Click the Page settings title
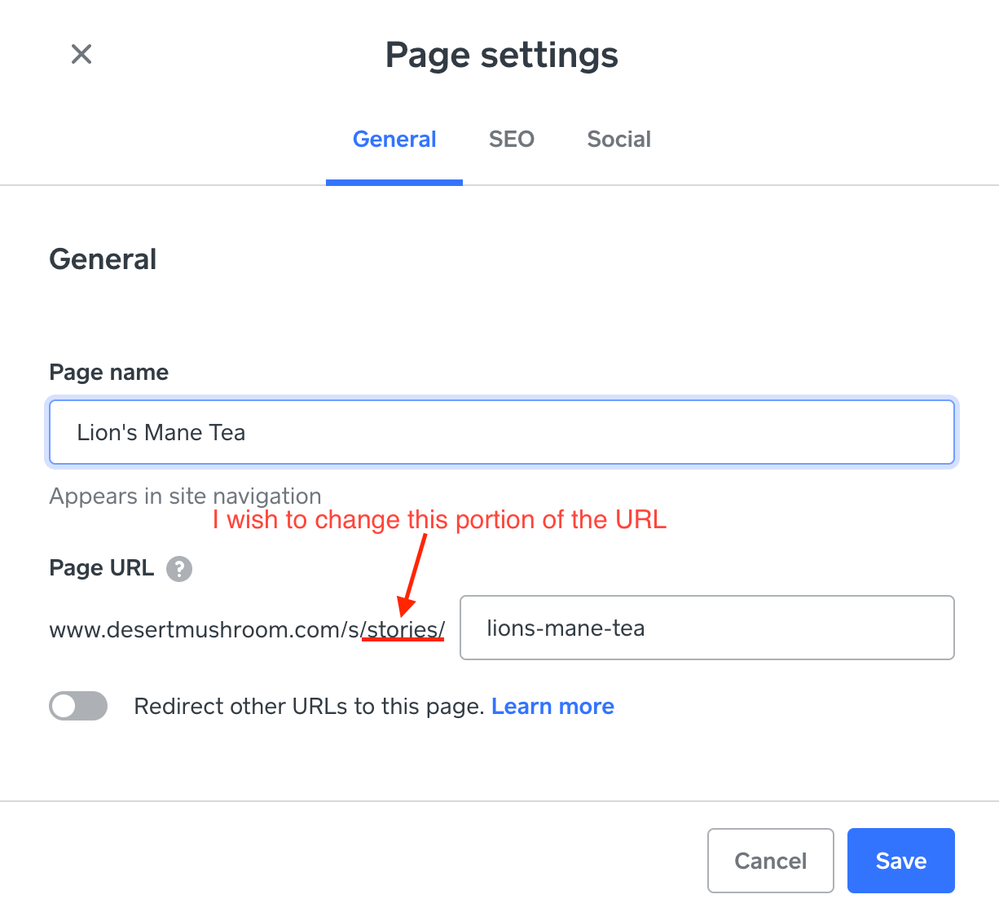The height and width of the screenshot is (913, 999). click(501, 55)
